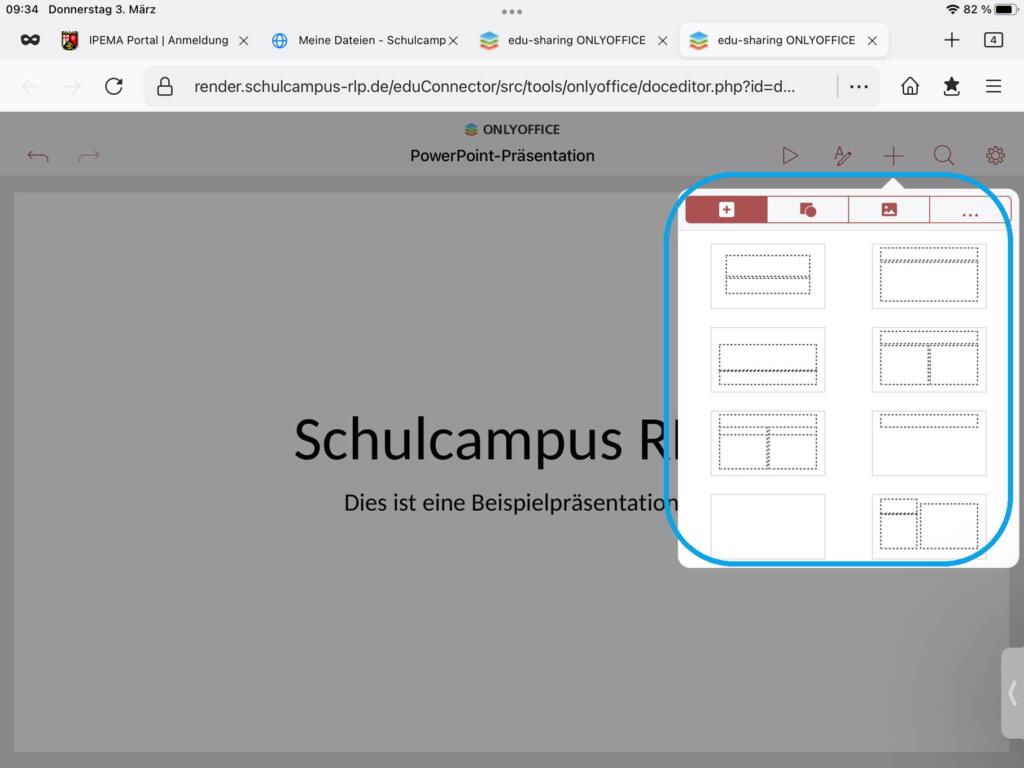Tap the lock icon for site information
Image resolution: width=1024 pixels, height=768 pixels.
point(165,86)
